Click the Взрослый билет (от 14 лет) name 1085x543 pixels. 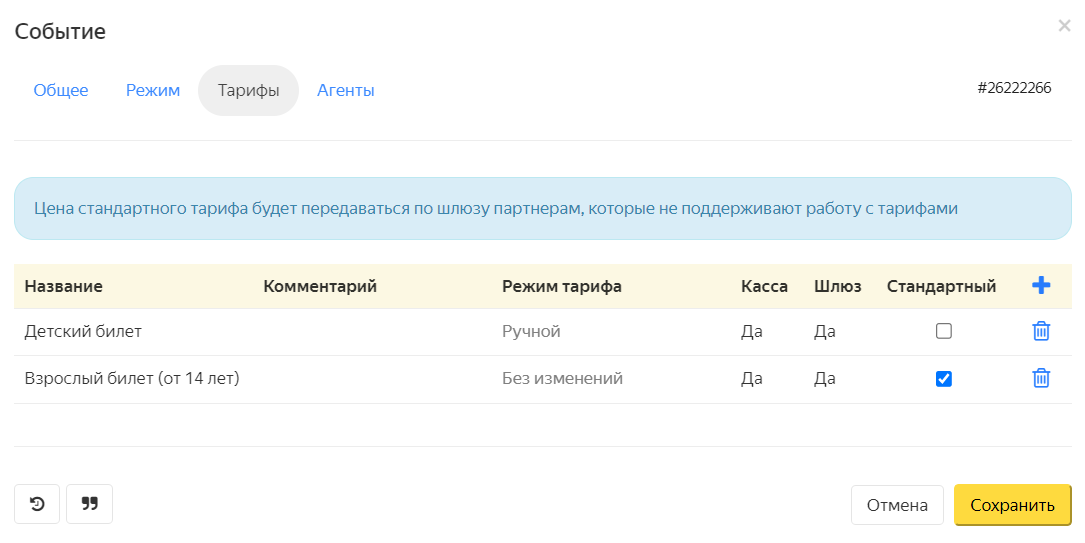(132, 378)
